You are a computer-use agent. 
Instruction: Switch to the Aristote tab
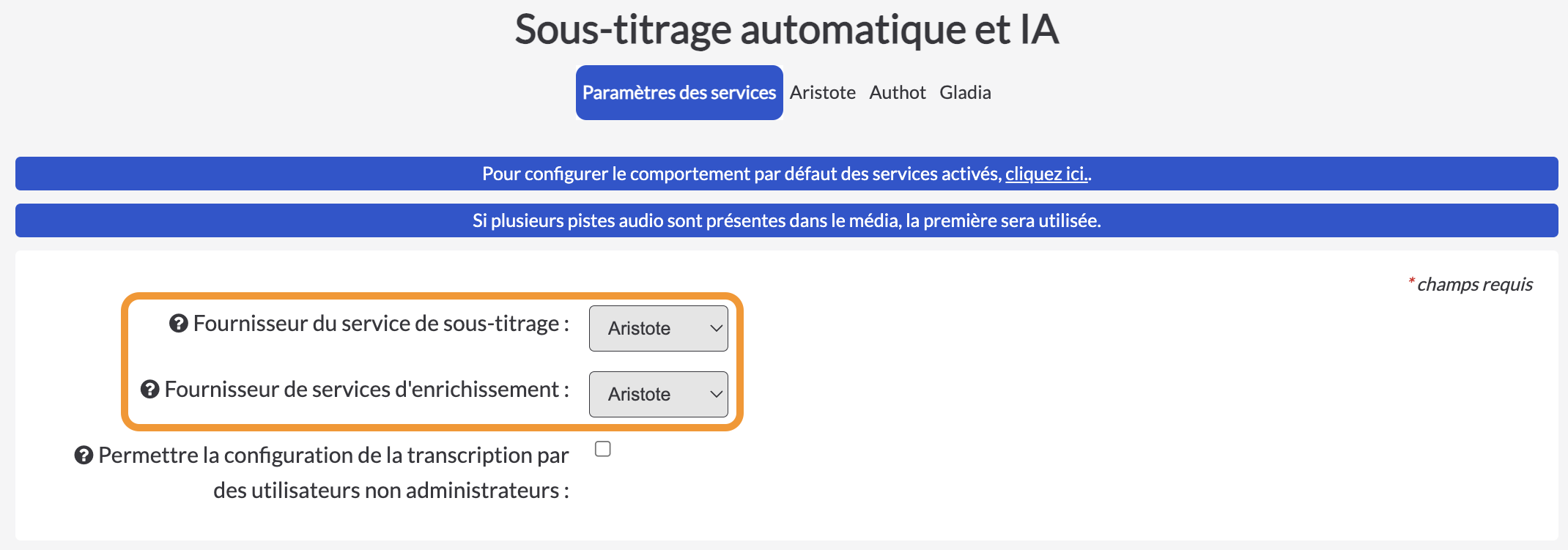point(823,92)
